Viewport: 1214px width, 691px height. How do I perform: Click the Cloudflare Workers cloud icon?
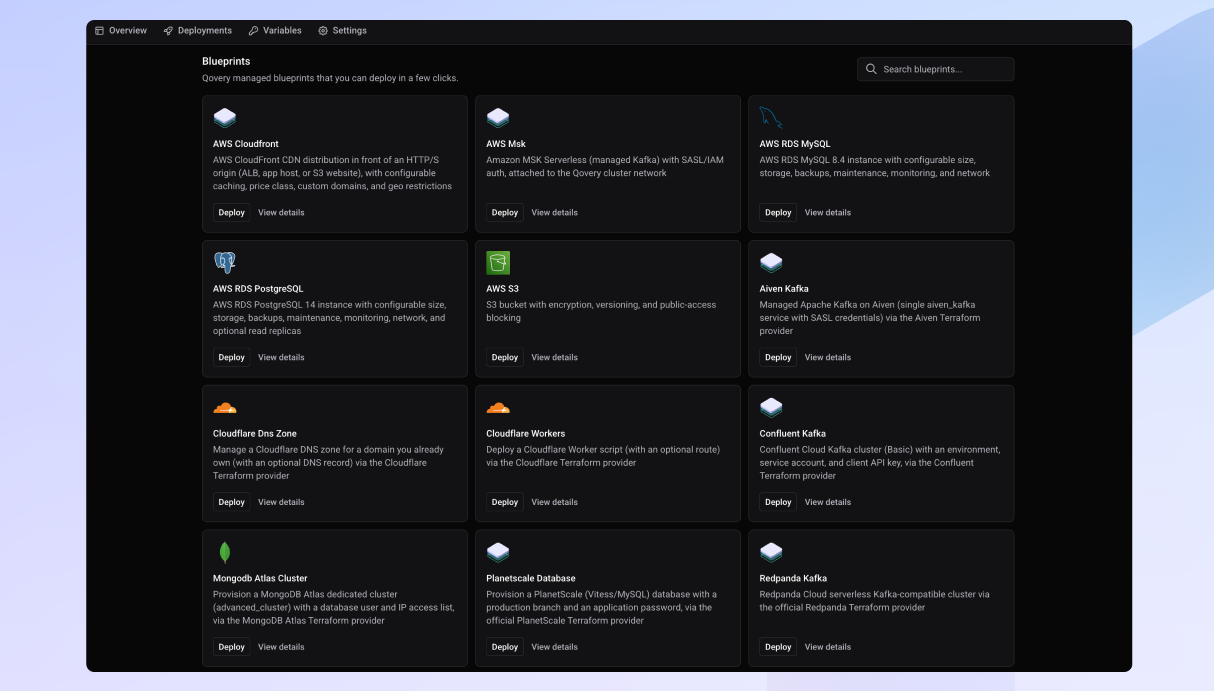[x=498, y=408]
